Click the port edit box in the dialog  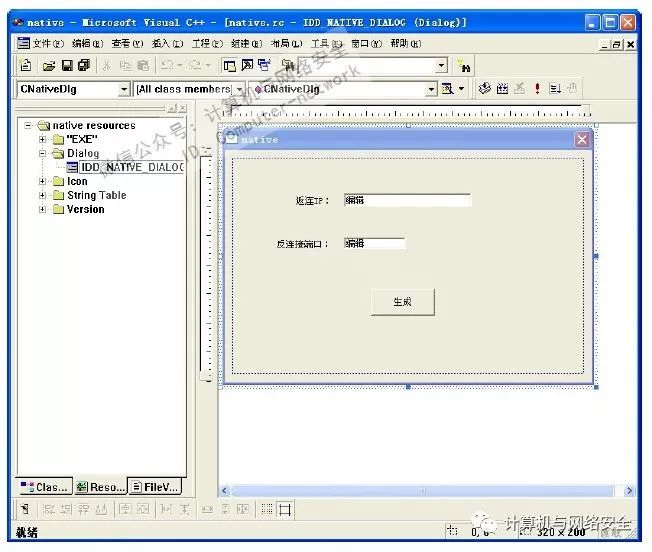click(374, 243)
